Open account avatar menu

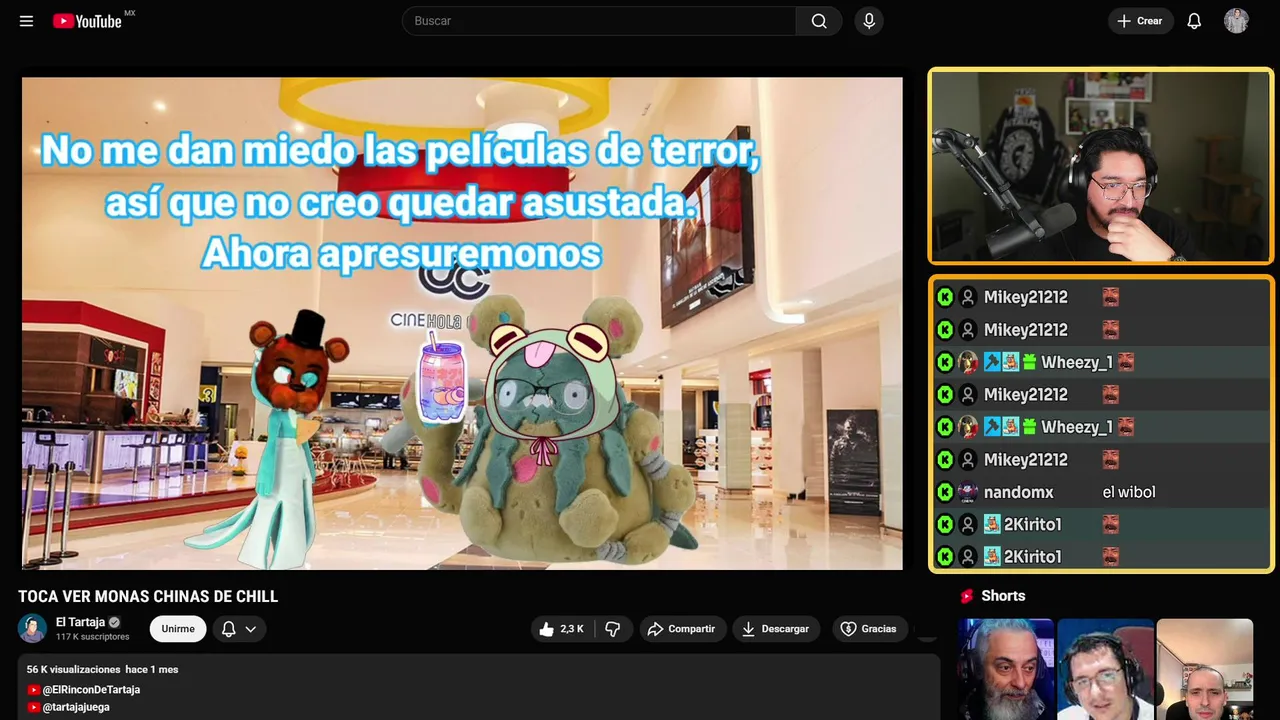point(1236,21)
